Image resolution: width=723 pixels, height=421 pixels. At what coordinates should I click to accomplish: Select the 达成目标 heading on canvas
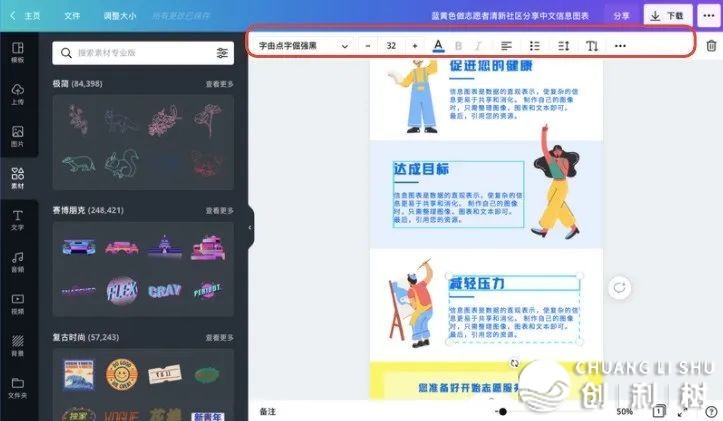click(421, 169)
